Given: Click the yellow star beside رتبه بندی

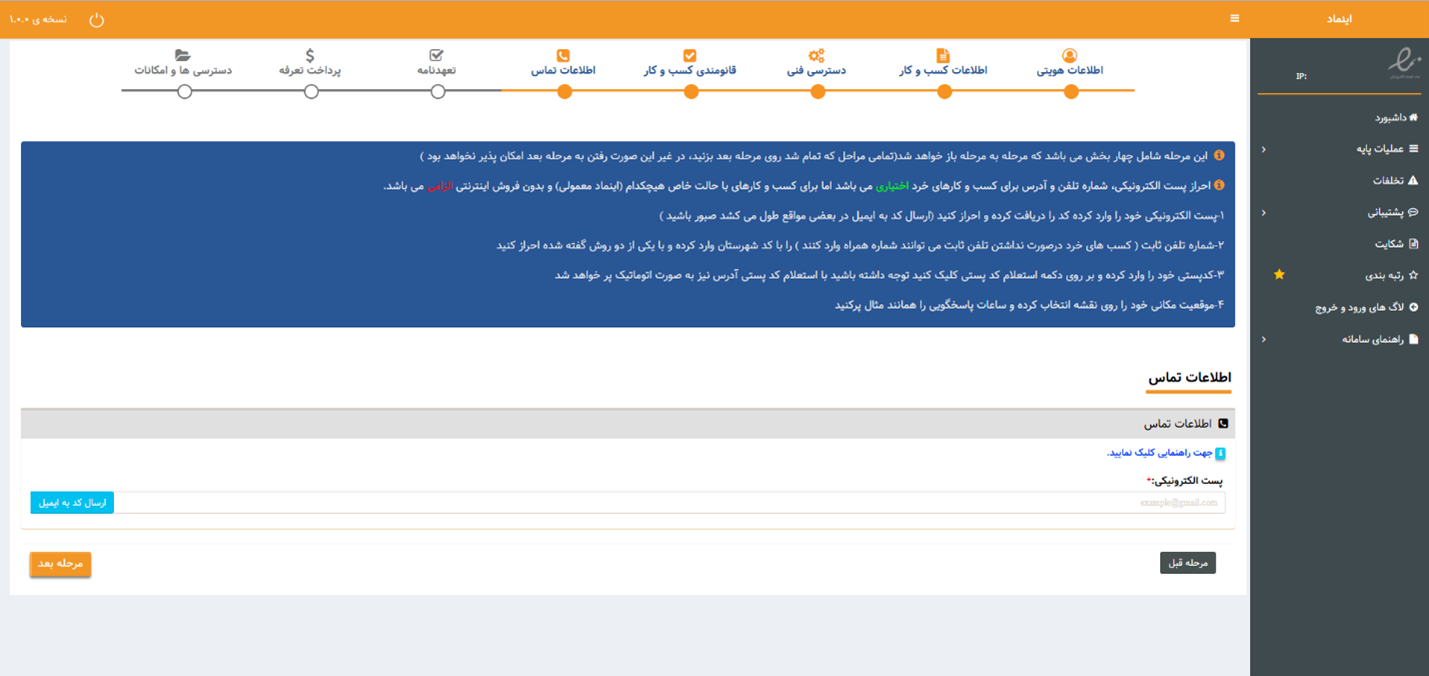Looking at the screenshot, I should [x=1279, y=275].
